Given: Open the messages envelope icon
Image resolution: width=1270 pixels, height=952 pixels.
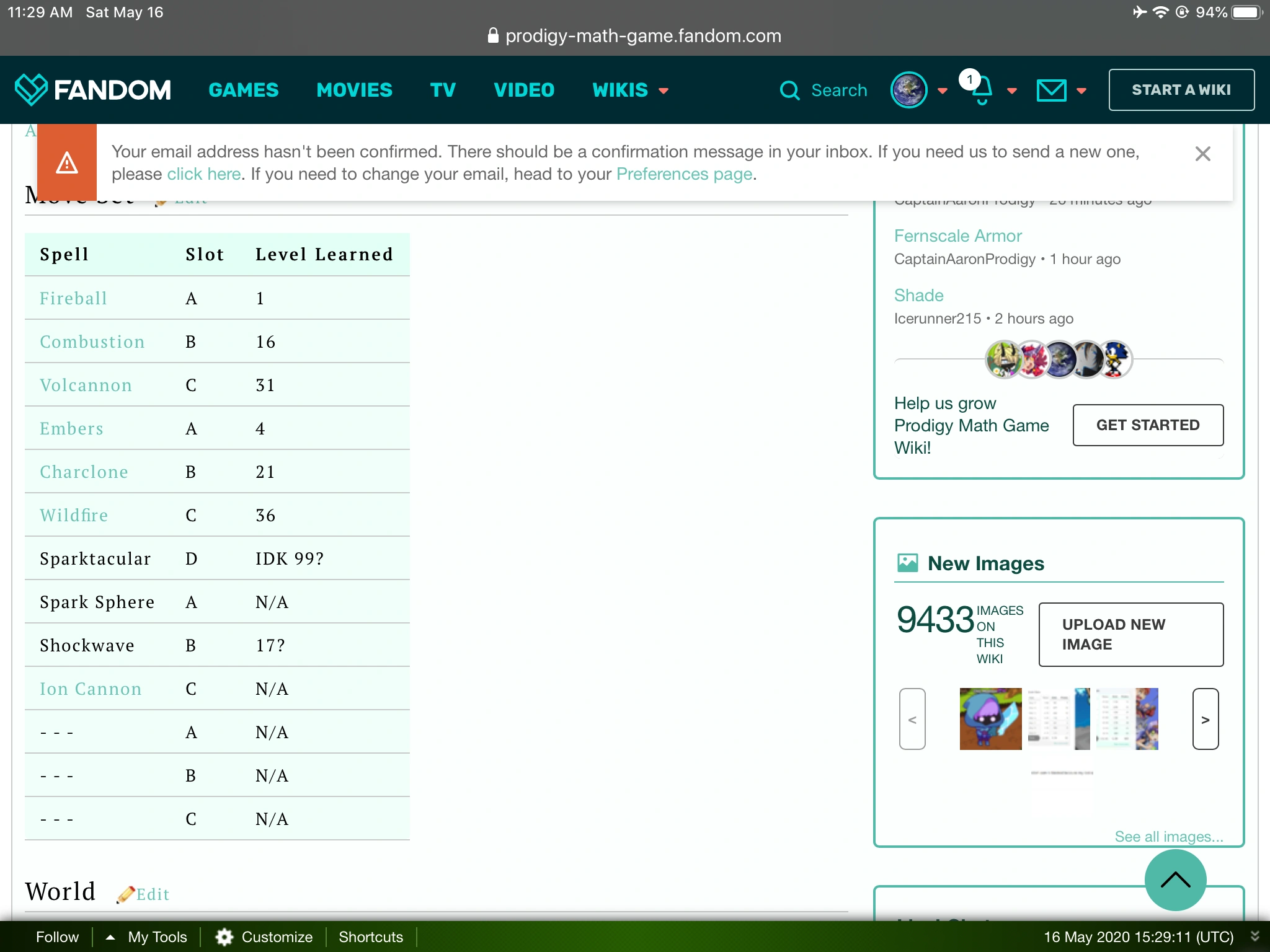Looking at the screenshot, I should (1052, 90).
